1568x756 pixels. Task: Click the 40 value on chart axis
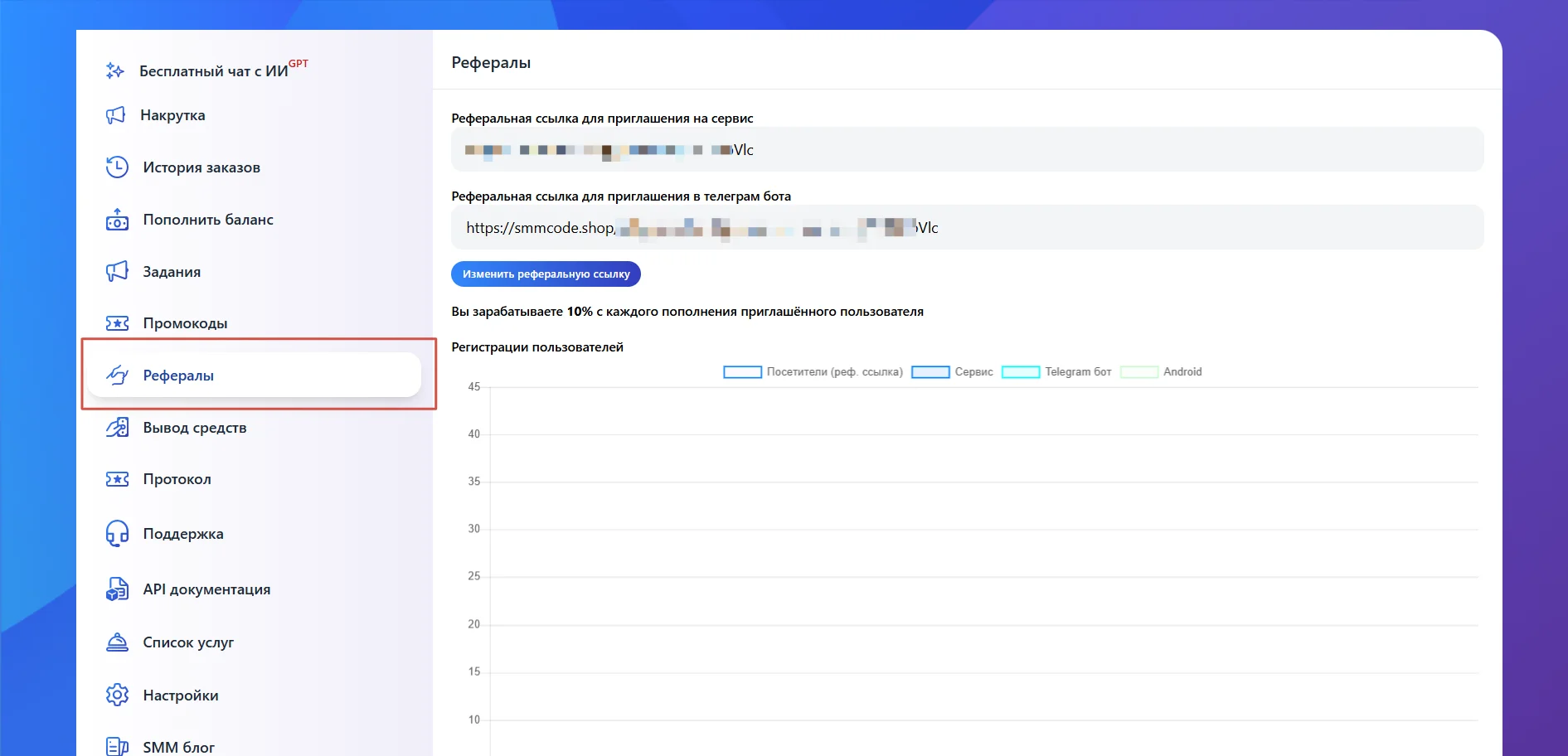pos(474,434)
